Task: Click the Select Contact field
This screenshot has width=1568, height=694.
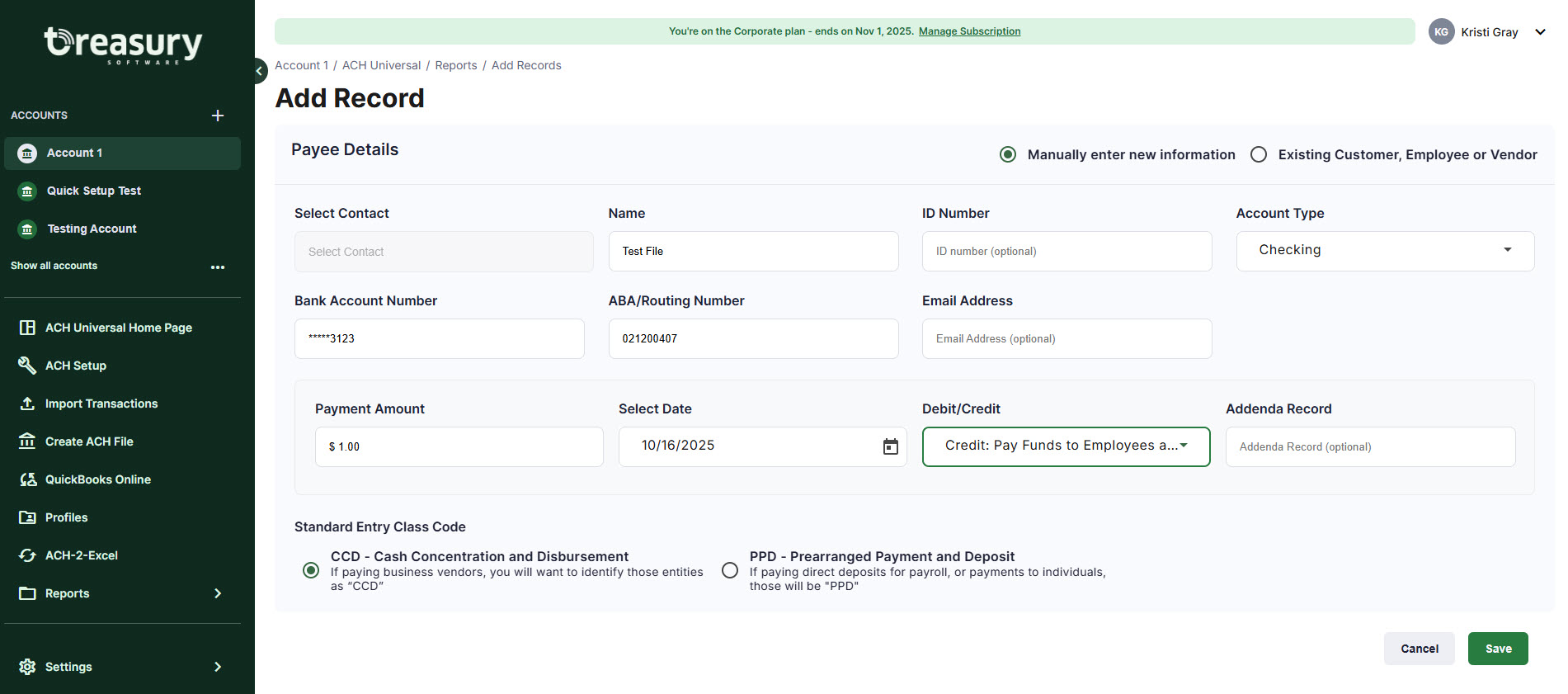Action: click(x=444, y=252)
